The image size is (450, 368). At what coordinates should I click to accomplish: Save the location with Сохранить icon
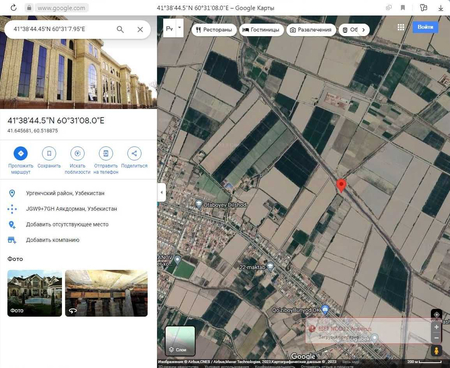point(49,153)
